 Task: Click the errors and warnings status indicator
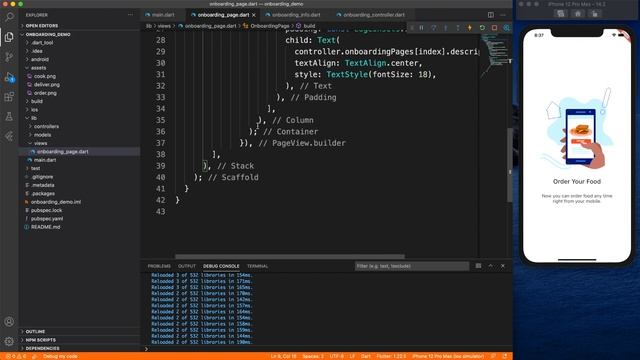tap(16, 356)
